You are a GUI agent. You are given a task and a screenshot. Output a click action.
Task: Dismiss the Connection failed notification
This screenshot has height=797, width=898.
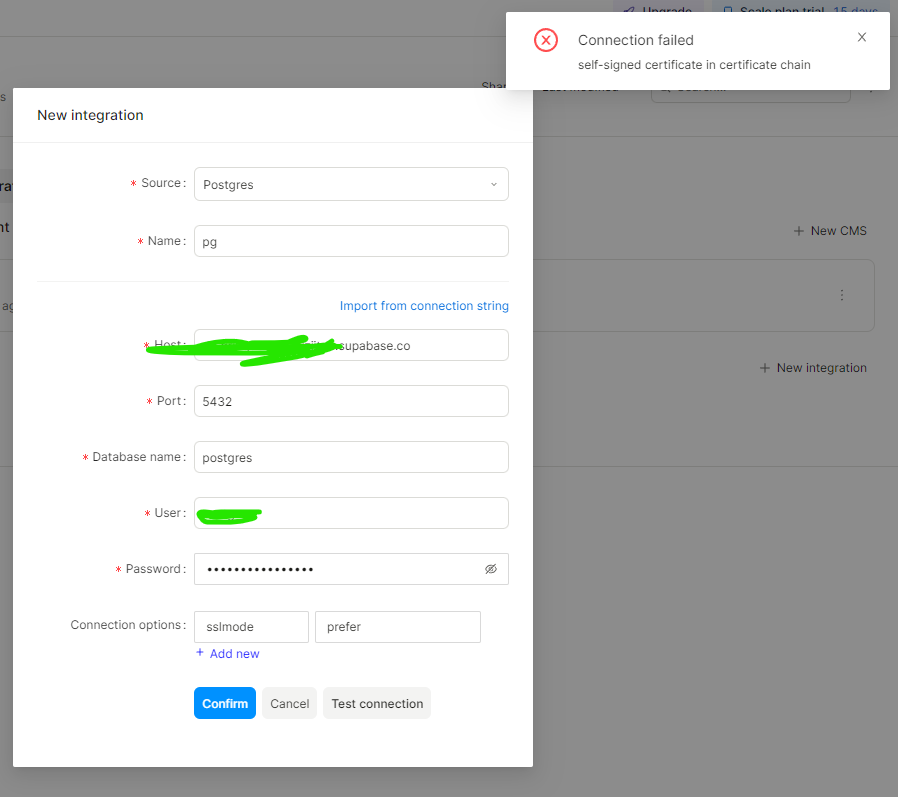tap(862, 38)
